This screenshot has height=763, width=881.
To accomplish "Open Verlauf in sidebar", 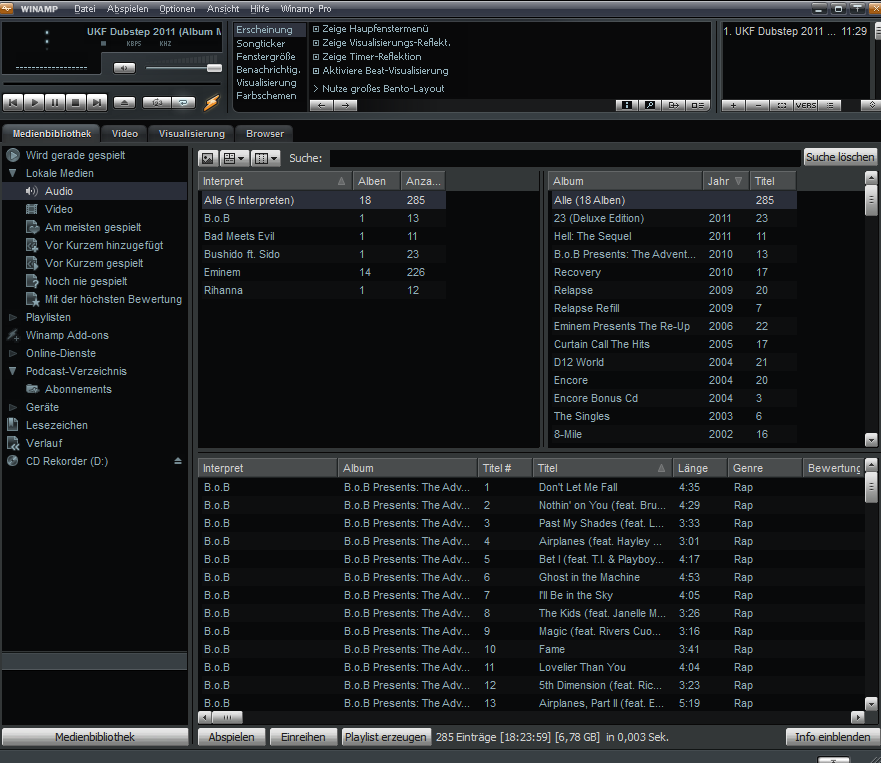I will tap(44, 443).
